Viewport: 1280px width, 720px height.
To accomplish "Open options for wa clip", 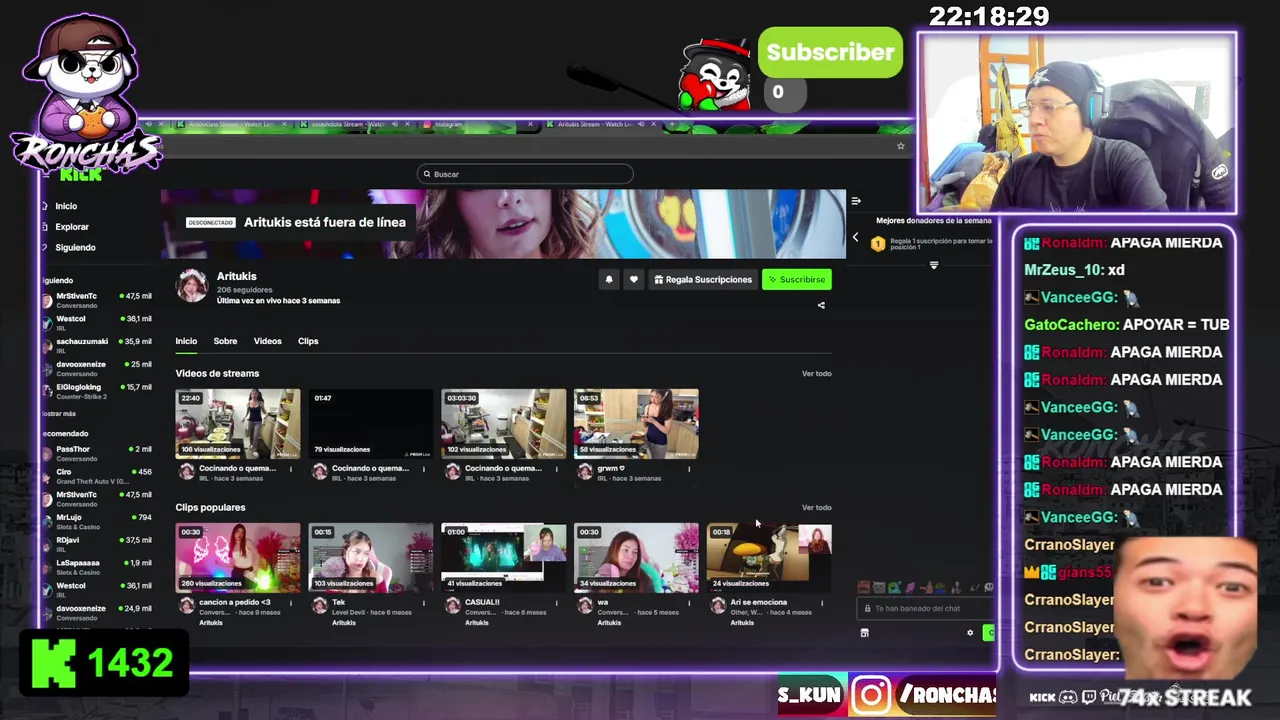I will click(x=688, y=603).
